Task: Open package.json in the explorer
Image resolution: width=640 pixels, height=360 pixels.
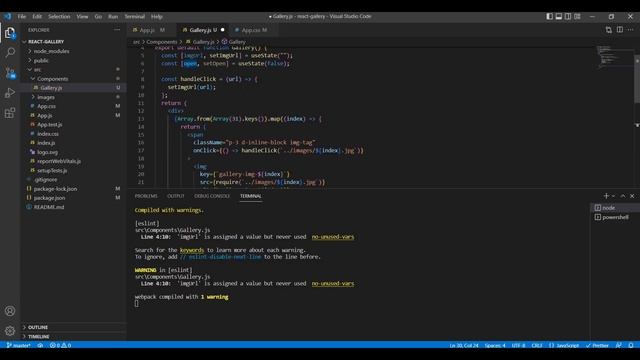Action: pyautogui.click(x=73, y=198)
